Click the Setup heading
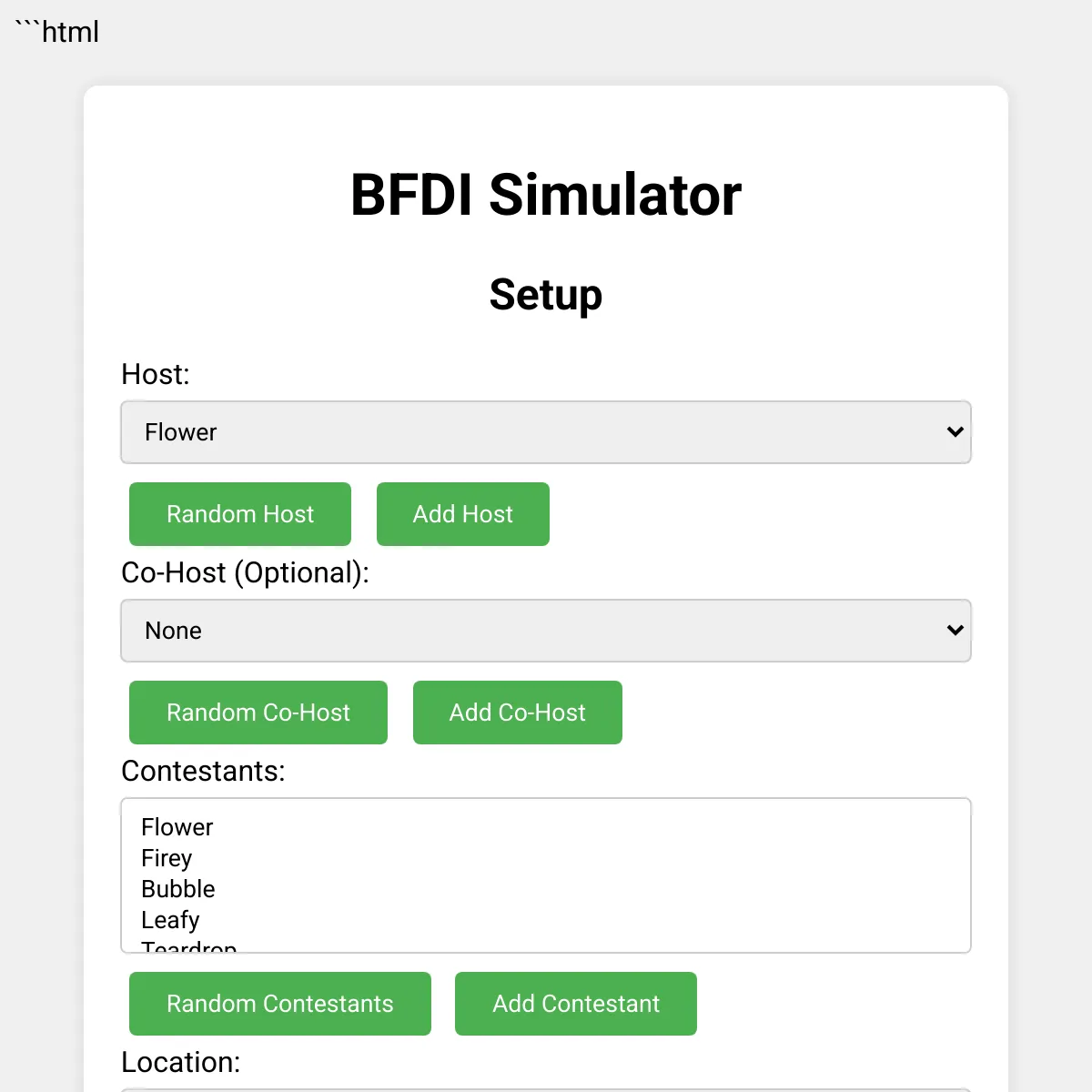This screenshot has height=1092, width=1092. 546,295
